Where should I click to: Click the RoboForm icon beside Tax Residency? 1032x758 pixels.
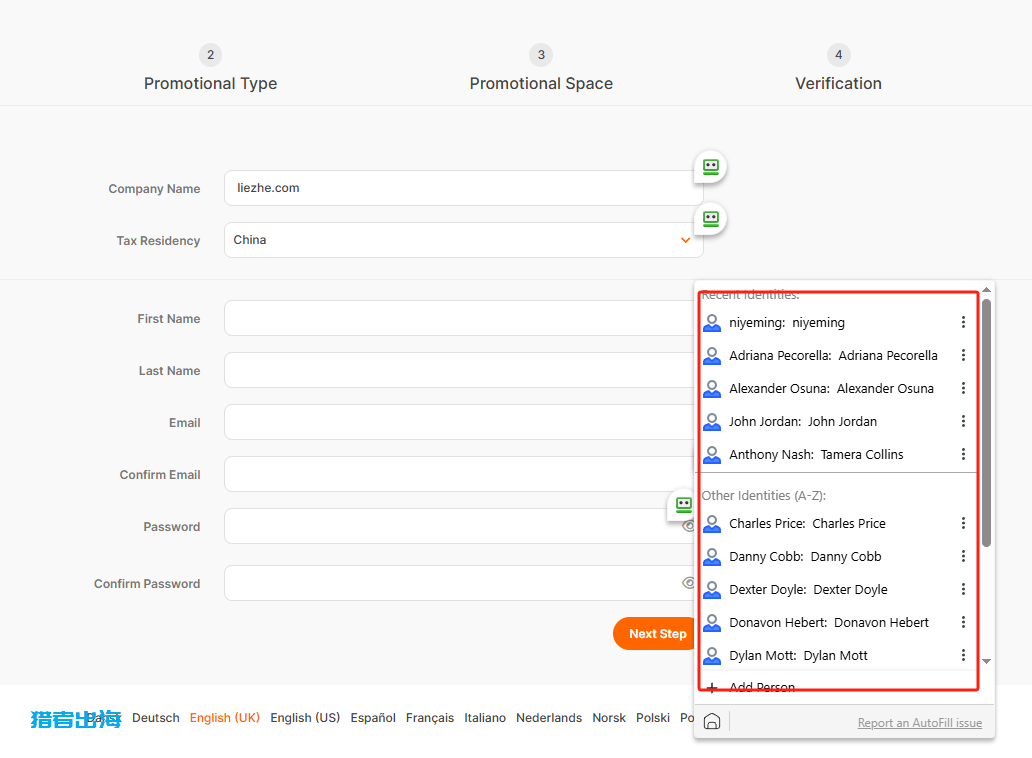710,218
